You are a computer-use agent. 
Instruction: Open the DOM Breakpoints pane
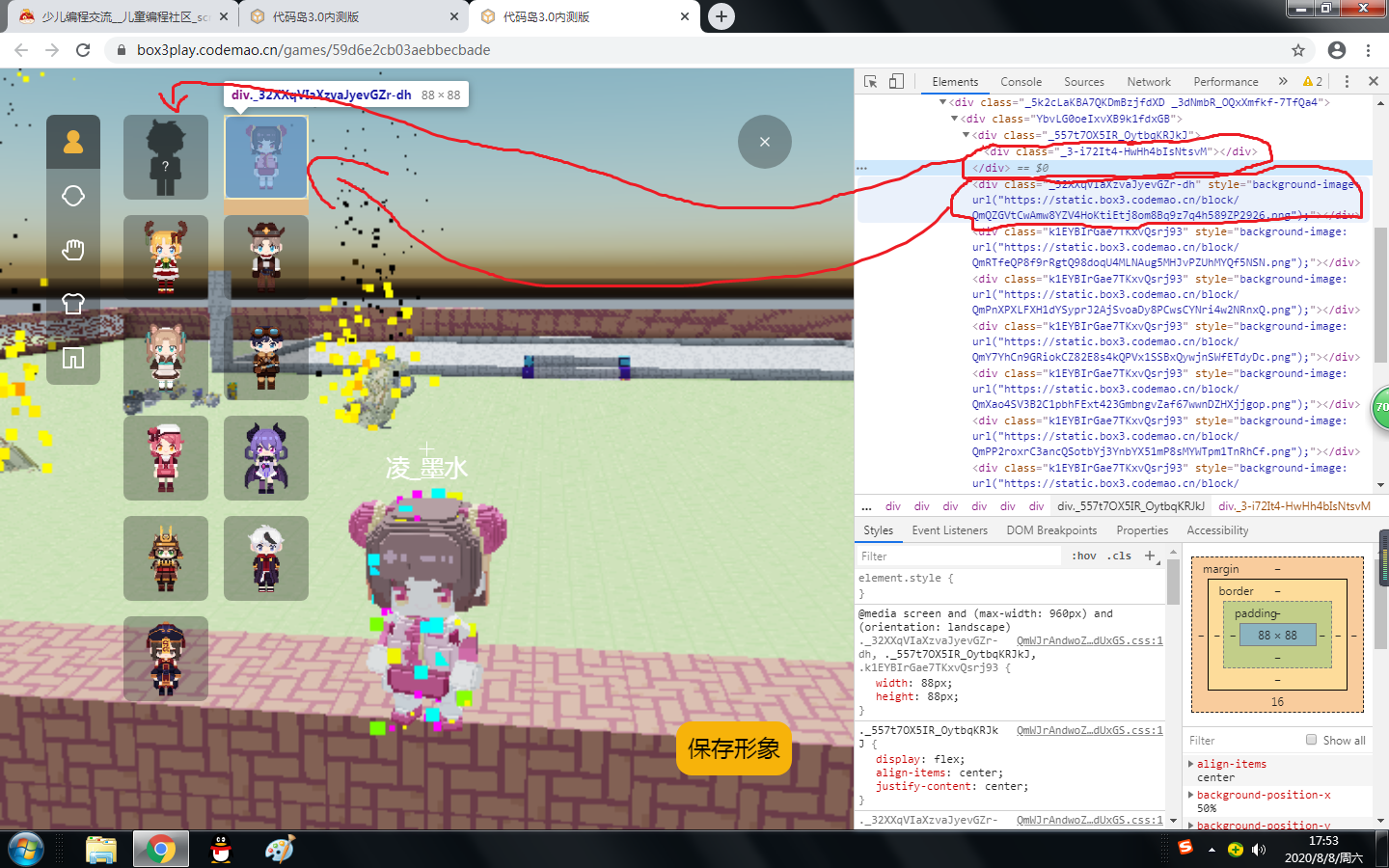coord(1051,530)
